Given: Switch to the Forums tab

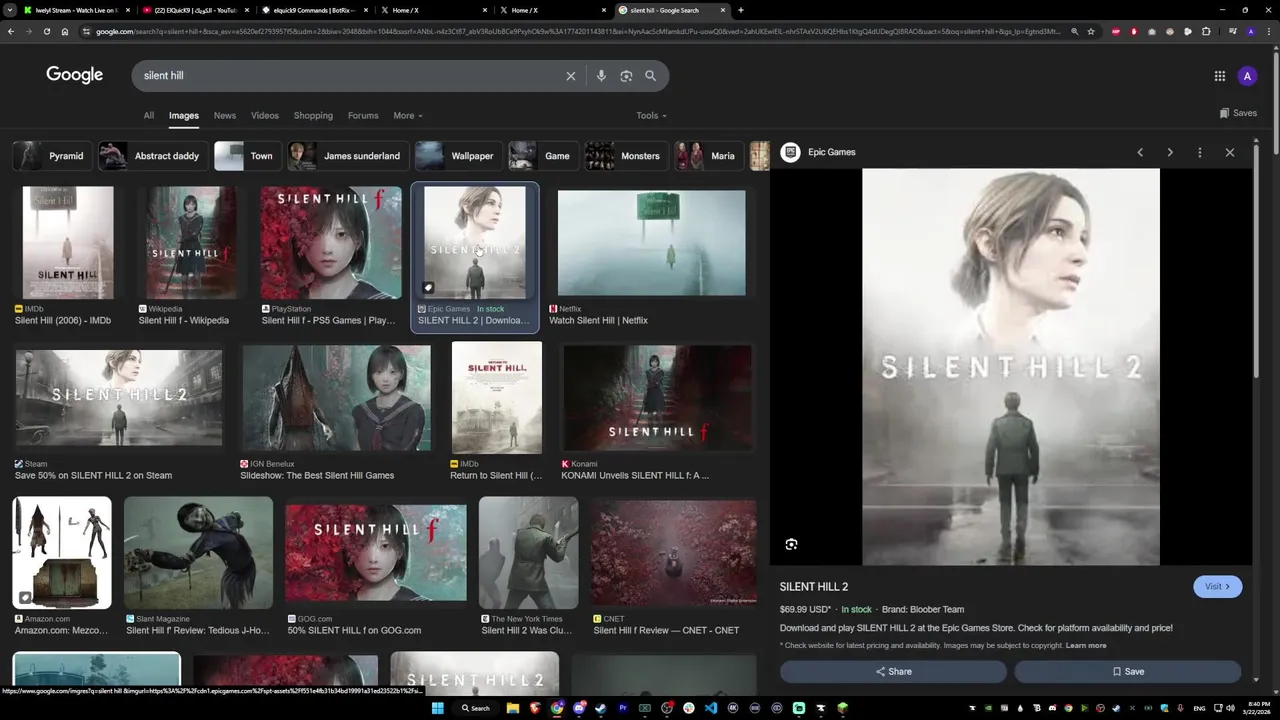Looking at the screenshot, I should point(363,116).
